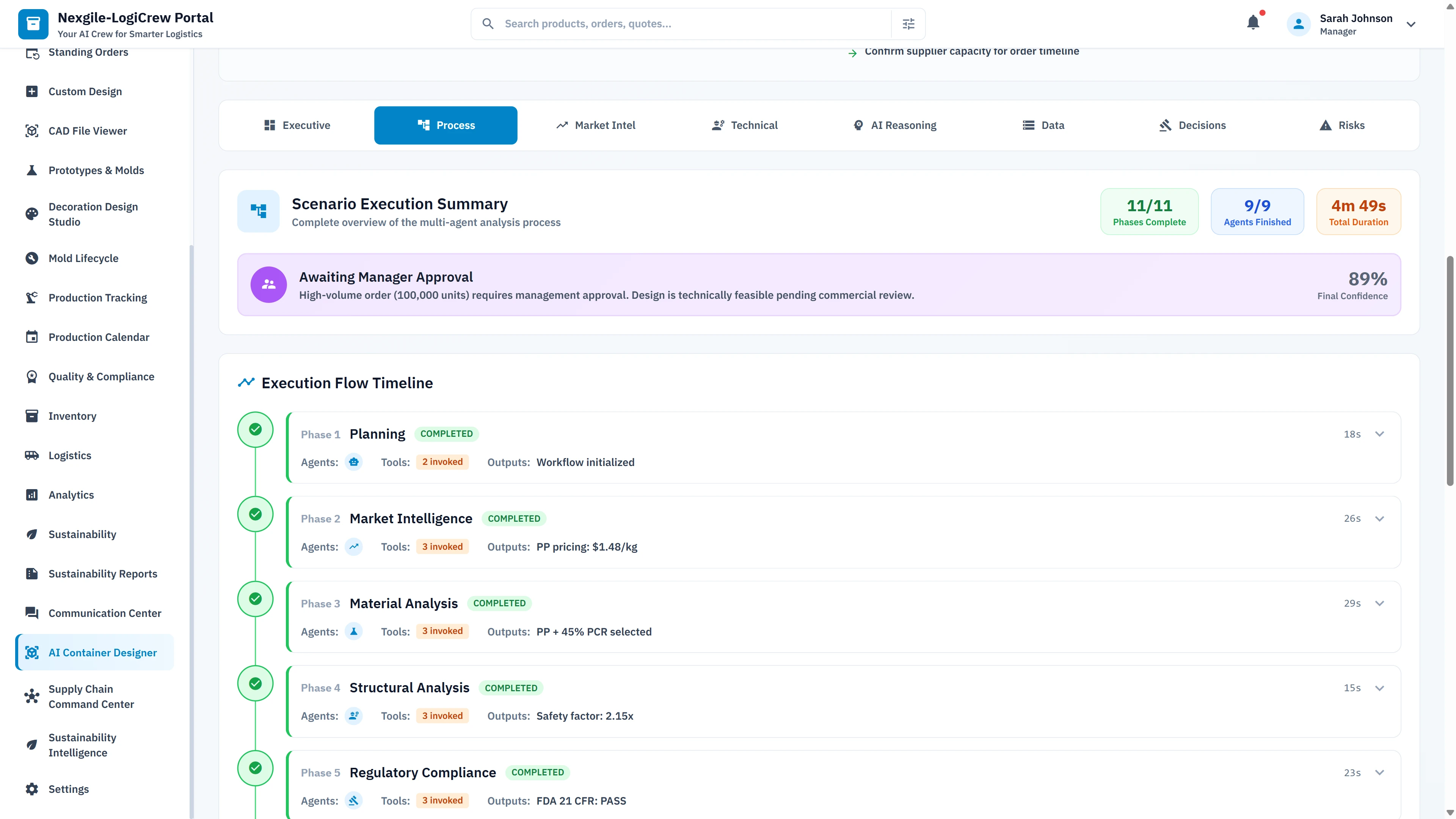The image size is (1456, 819).
Task: Click the Confirm supplier capacity link
Action: [x=971, y=51]
